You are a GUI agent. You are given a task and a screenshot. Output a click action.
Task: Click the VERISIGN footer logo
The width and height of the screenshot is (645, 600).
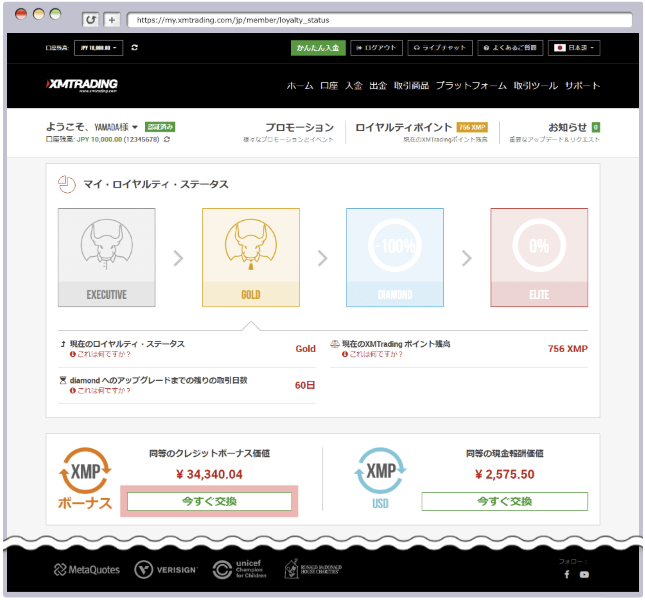pos(166,570)
